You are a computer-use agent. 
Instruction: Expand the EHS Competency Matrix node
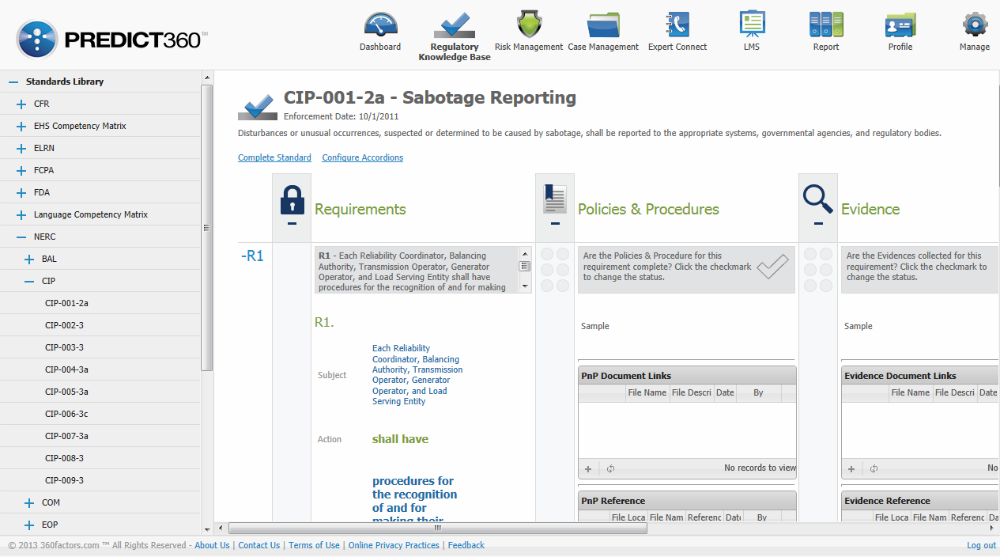21,126
